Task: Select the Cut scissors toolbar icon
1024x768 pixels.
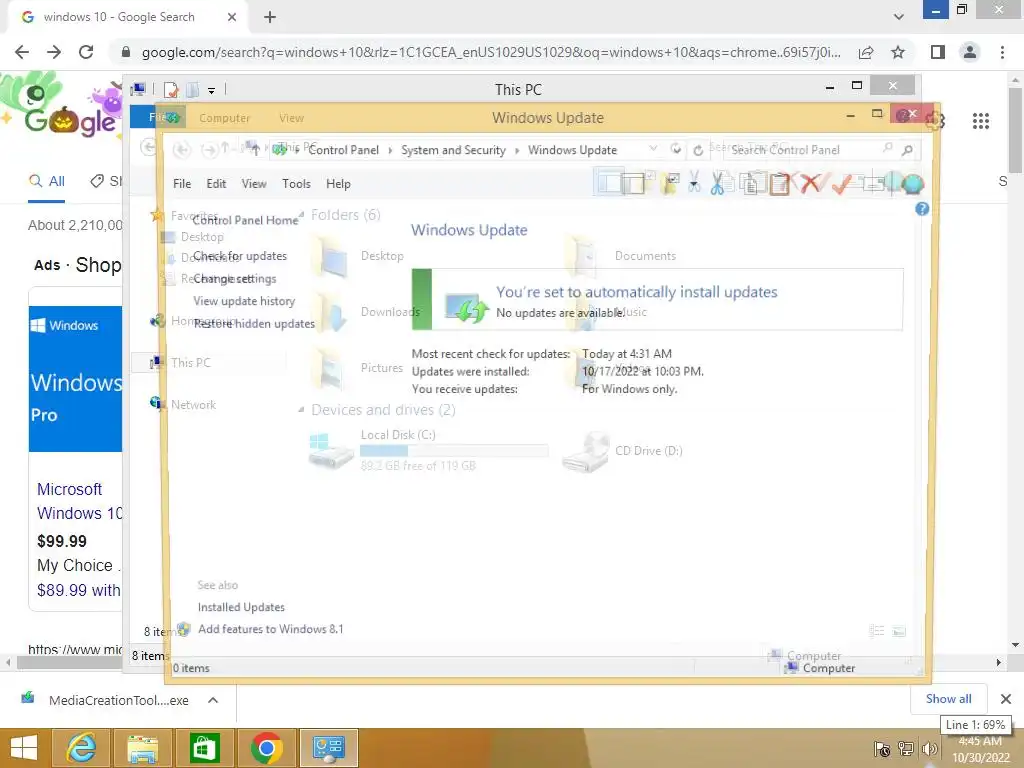Action: click(717, 184)
